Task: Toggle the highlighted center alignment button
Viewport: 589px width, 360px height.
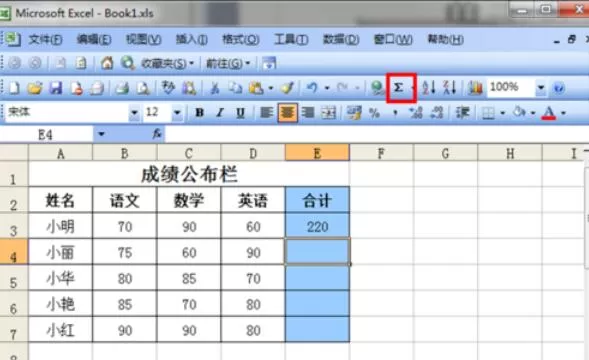Action: (x=287, y=112)
